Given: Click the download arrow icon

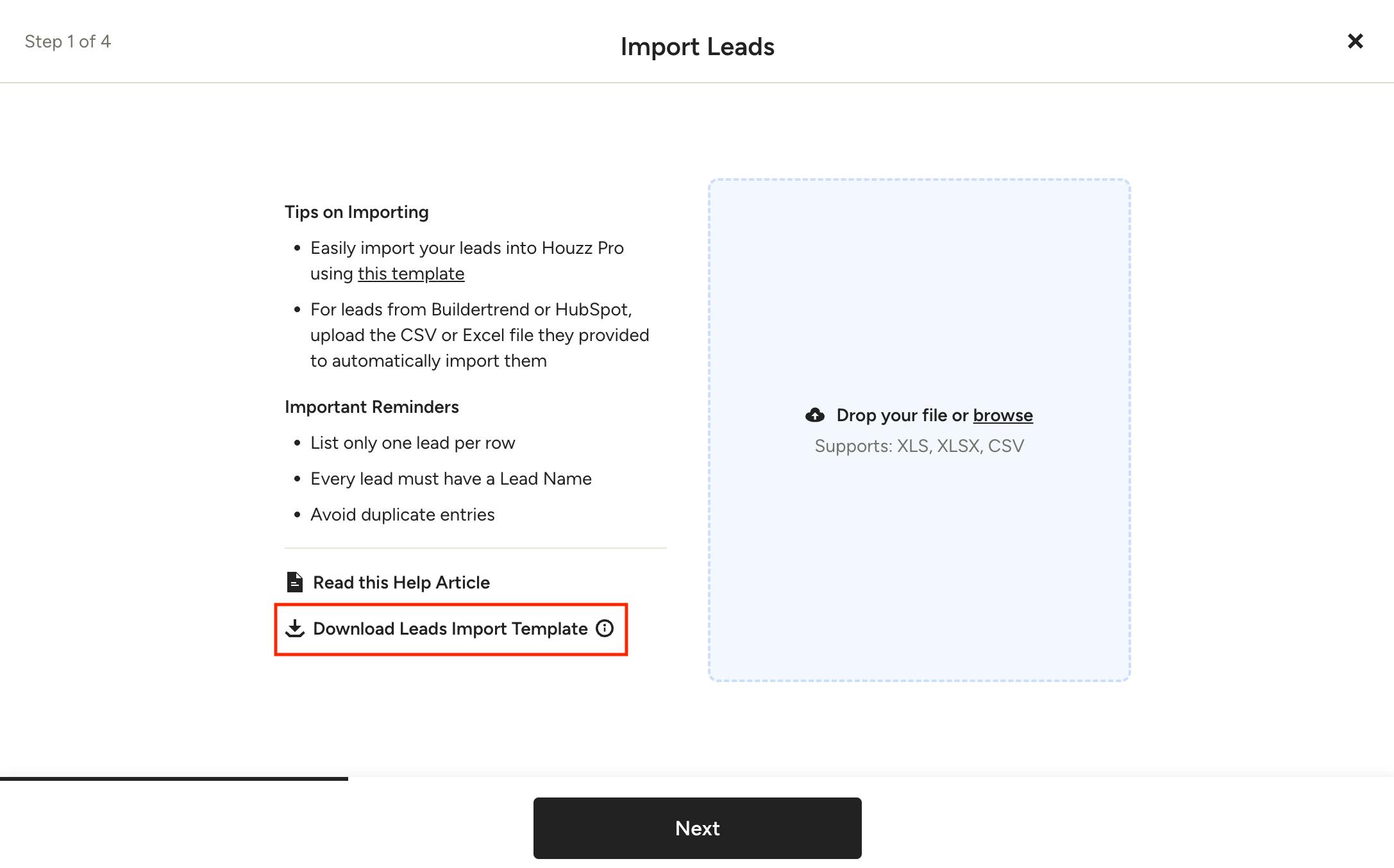Looking at the screenshot, I should [x=294, y=628].
